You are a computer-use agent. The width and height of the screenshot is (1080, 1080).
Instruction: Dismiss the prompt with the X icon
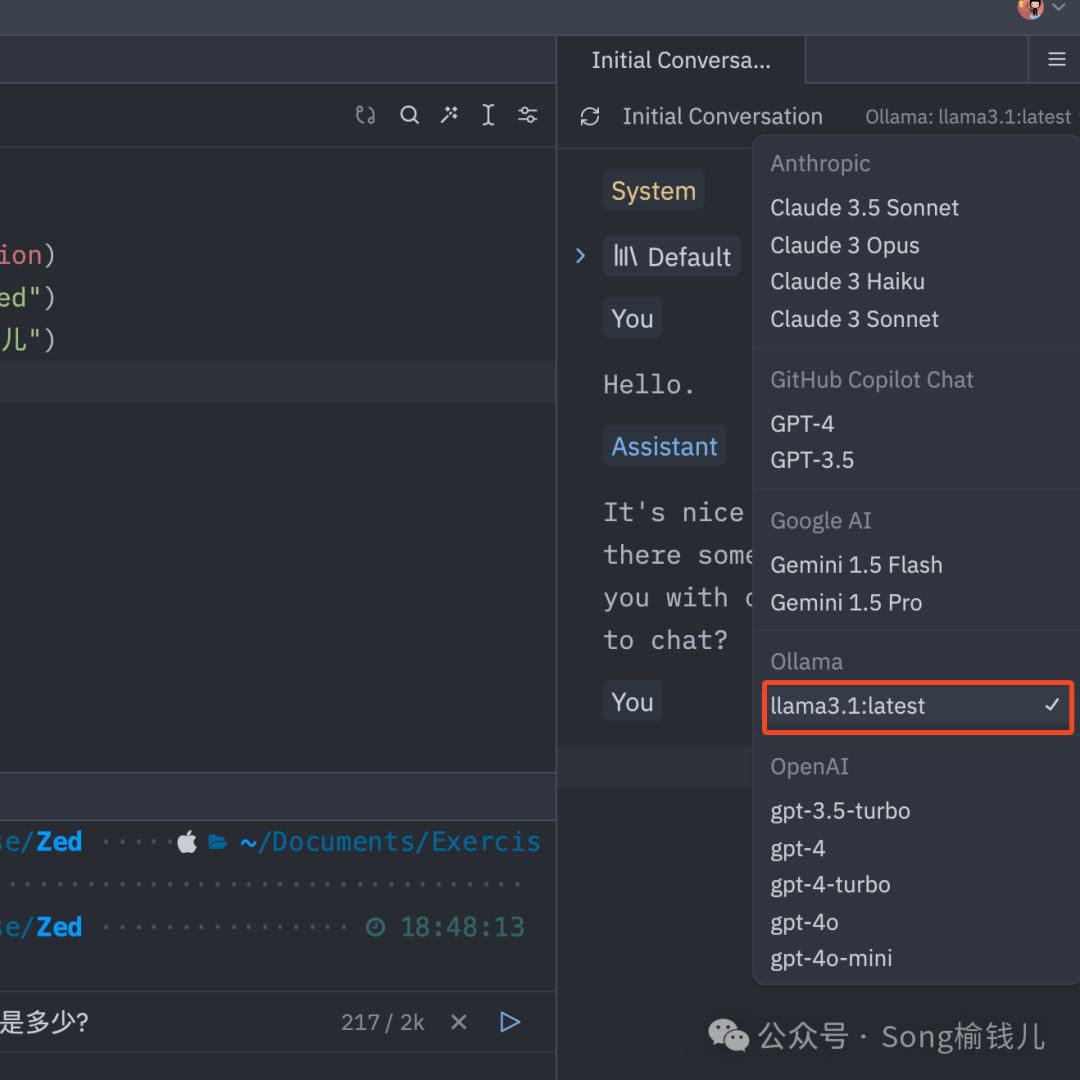459,1022
